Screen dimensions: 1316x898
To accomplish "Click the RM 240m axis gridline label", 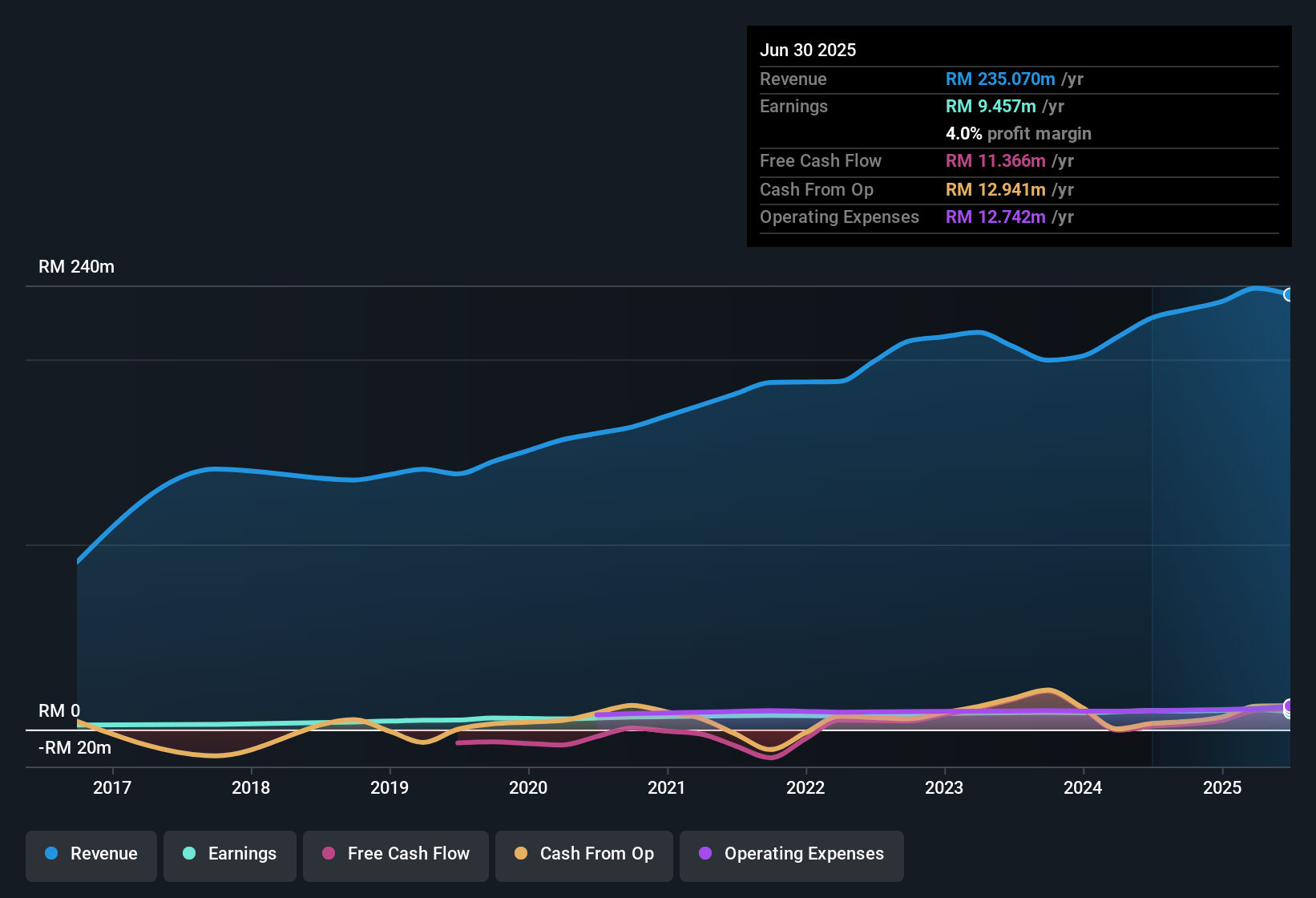I will pos(77,266).
